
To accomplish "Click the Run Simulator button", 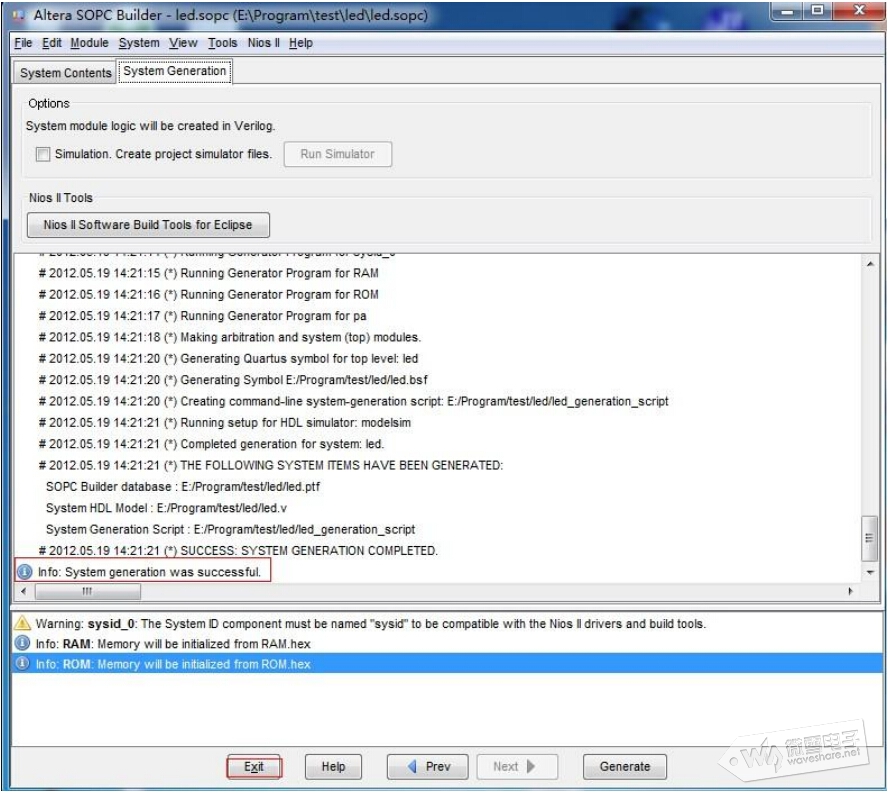I will [x=338, y=154].
